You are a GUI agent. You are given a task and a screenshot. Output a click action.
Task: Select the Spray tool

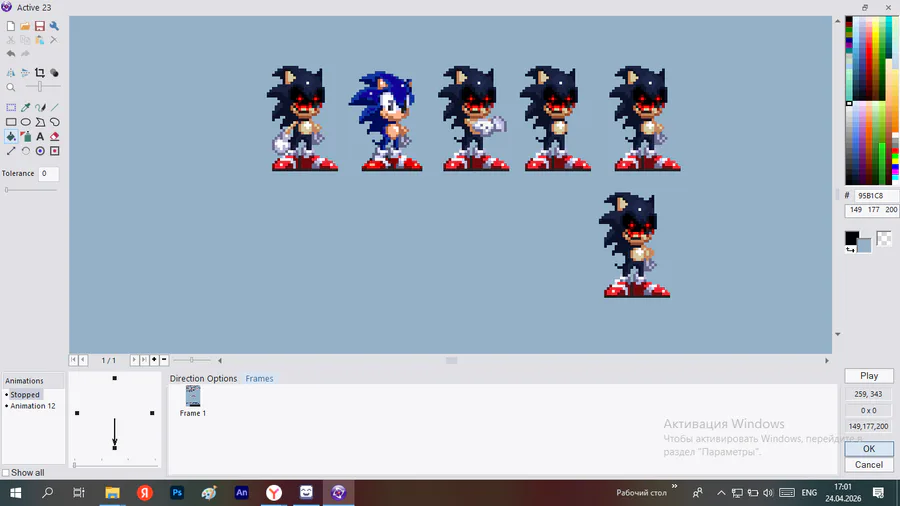point(25,137)
